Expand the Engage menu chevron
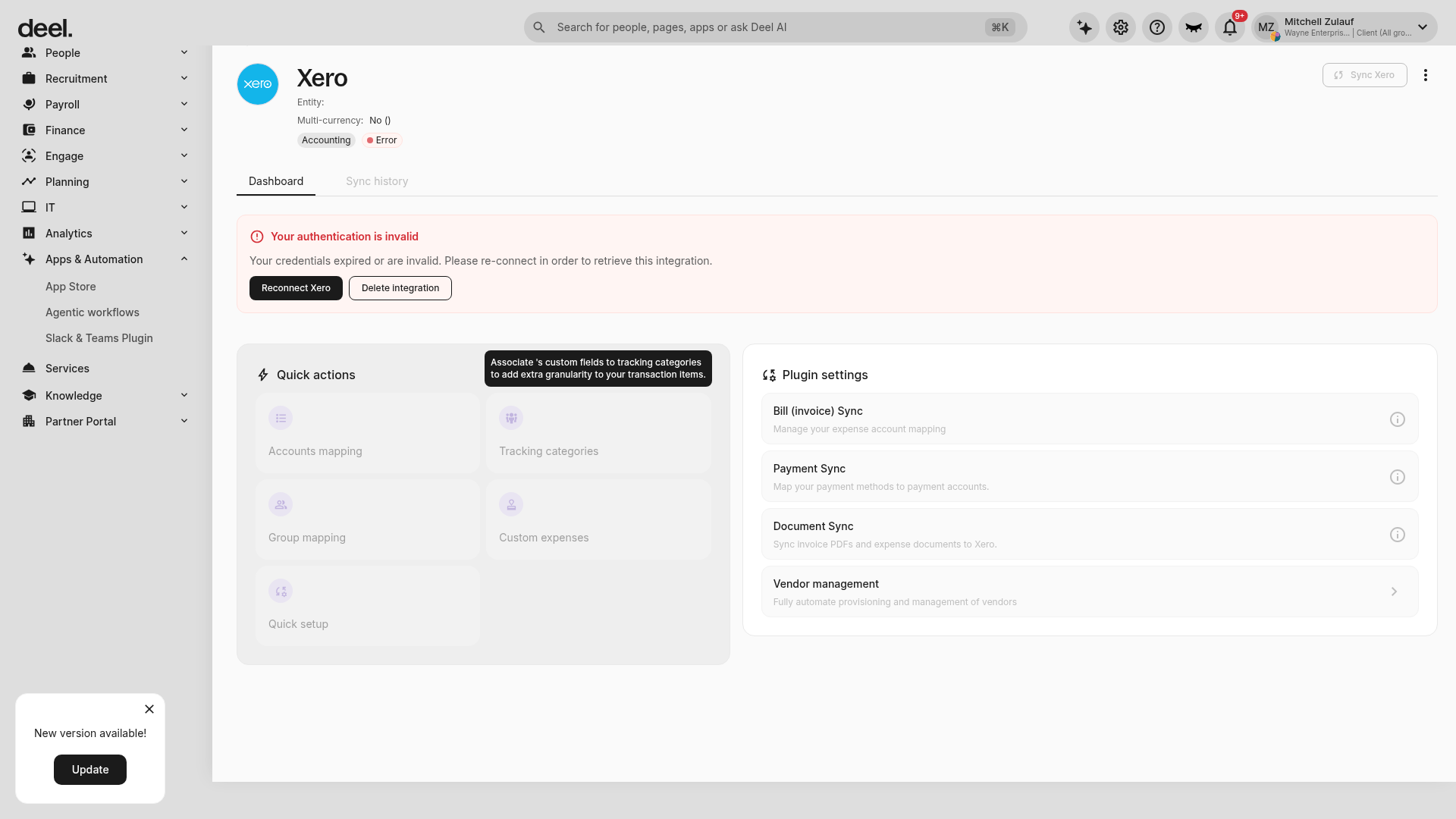 [x=184, y=155]
